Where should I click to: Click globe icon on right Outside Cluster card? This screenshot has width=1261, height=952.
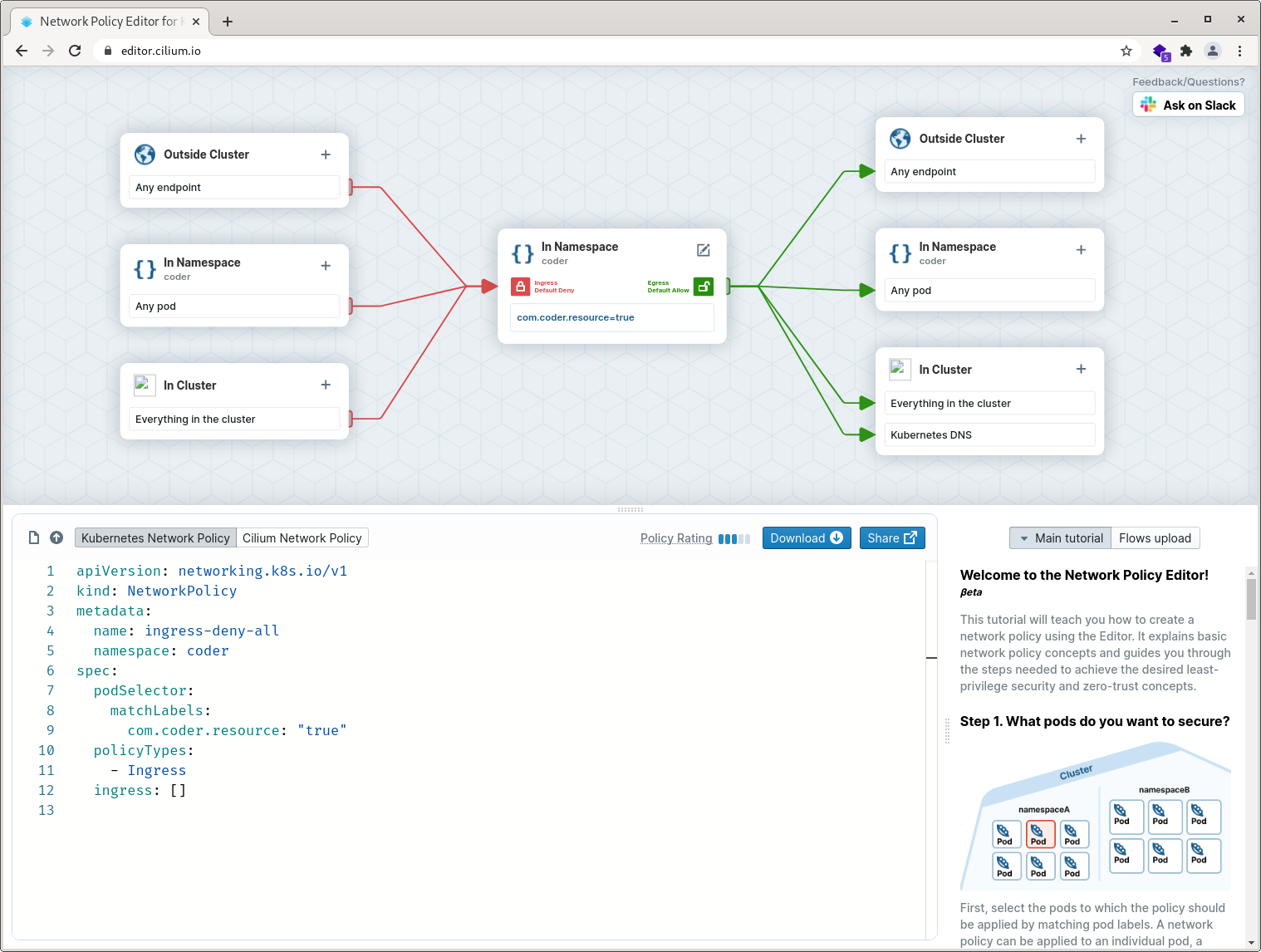(x=900, y=139)
